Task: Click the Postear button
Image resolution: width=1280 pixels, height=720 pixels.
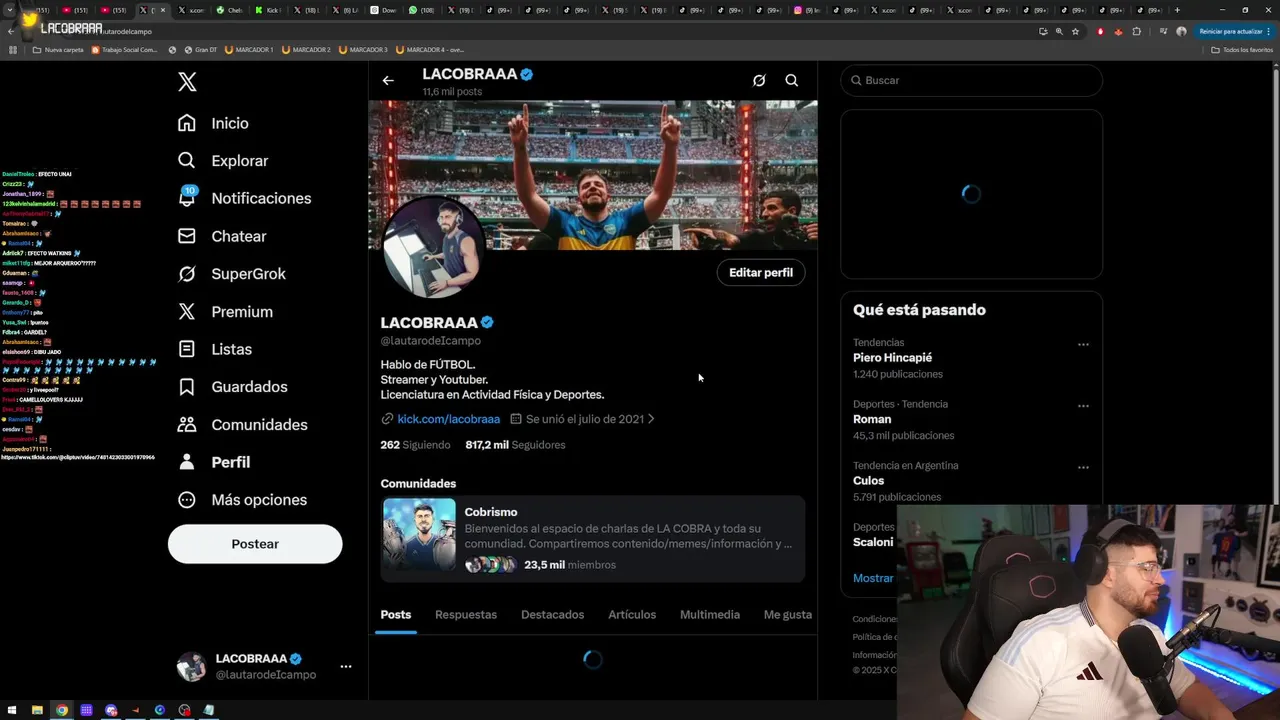Action: click(x=255, y=544)
